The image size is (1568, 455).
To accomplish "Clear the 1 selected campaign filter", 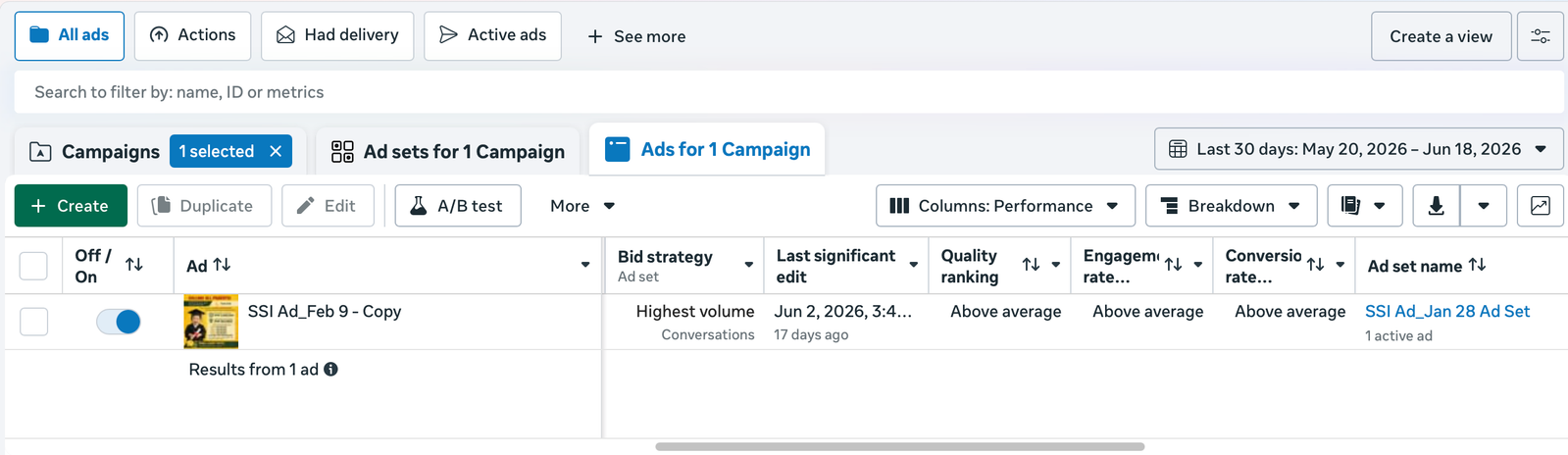I will (276, 151).
